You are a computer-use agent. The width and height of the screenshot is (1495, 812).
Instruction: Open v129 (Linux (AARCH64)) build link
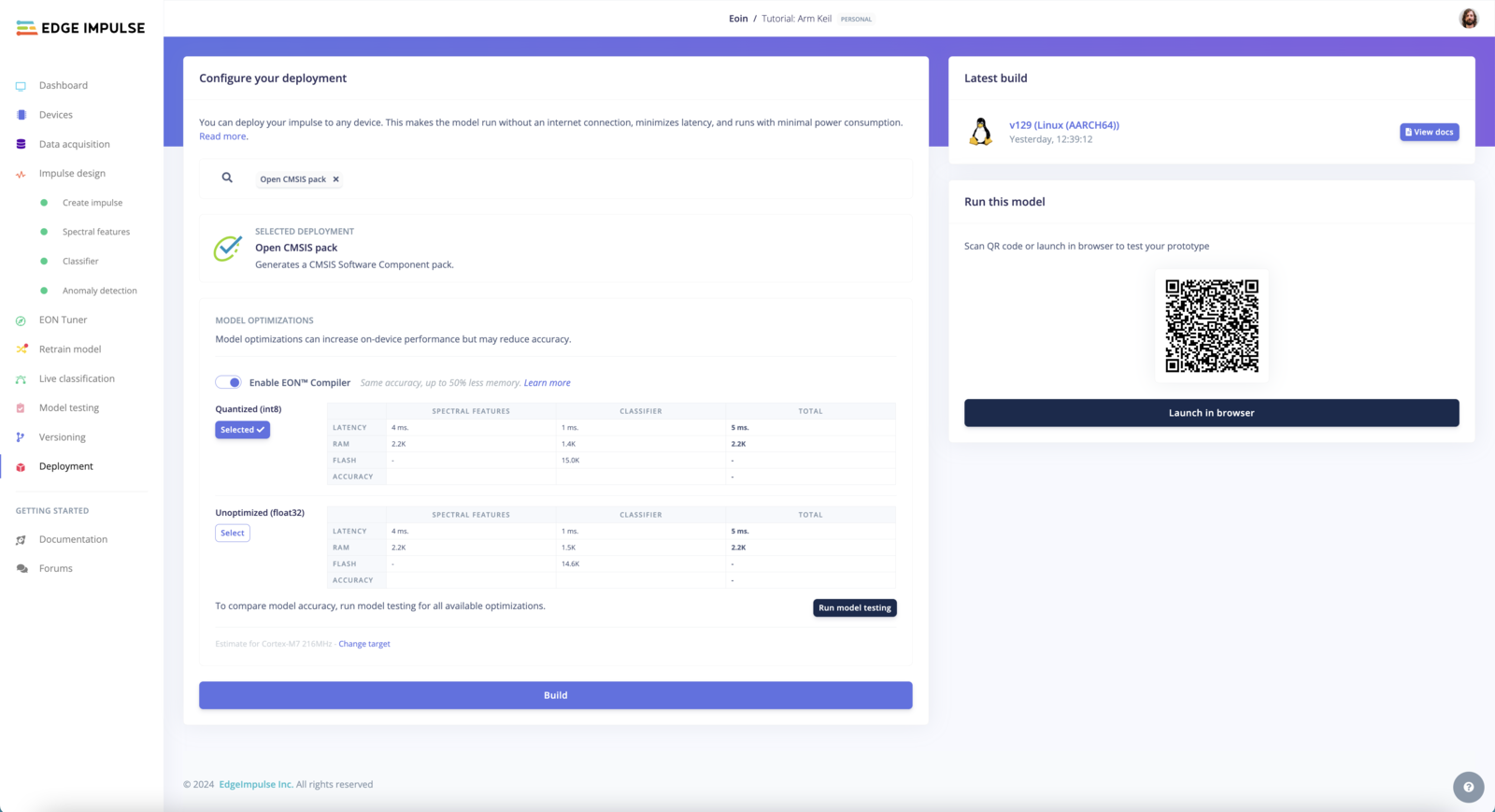click(x=1064, y=125)
